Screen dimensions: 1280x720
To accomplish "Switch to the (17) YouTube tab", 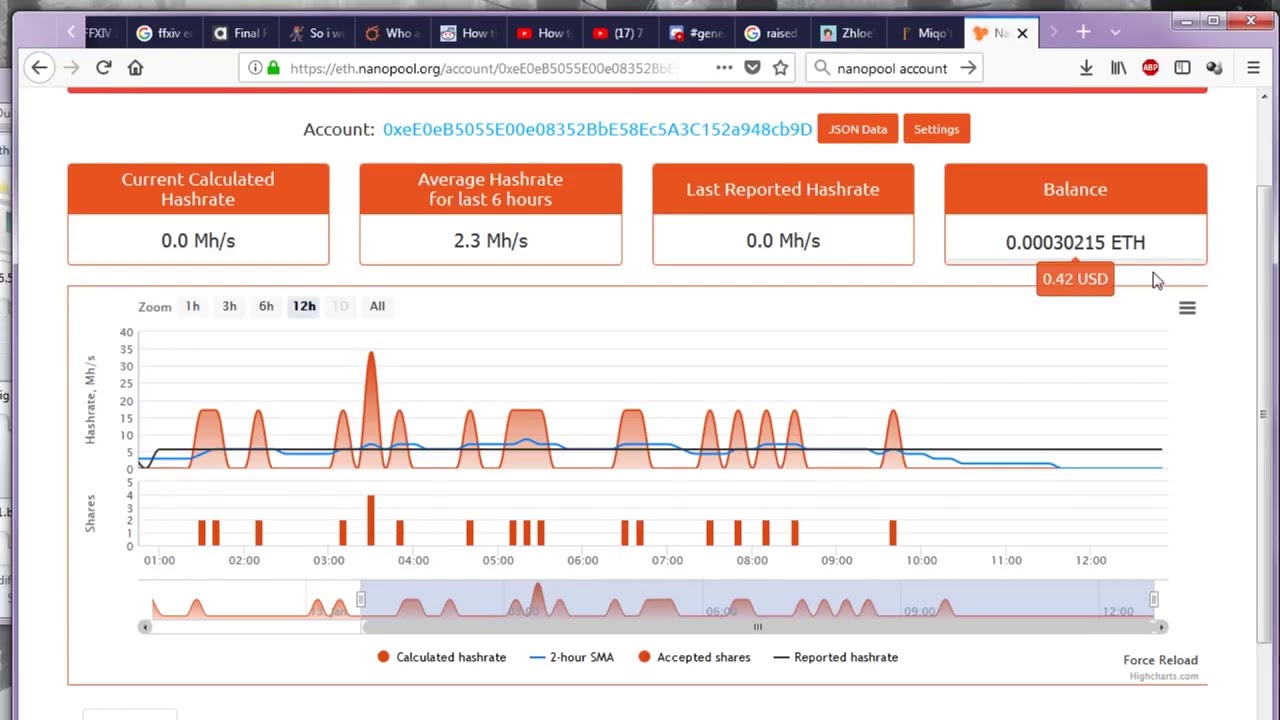I will tap(620, 33).
